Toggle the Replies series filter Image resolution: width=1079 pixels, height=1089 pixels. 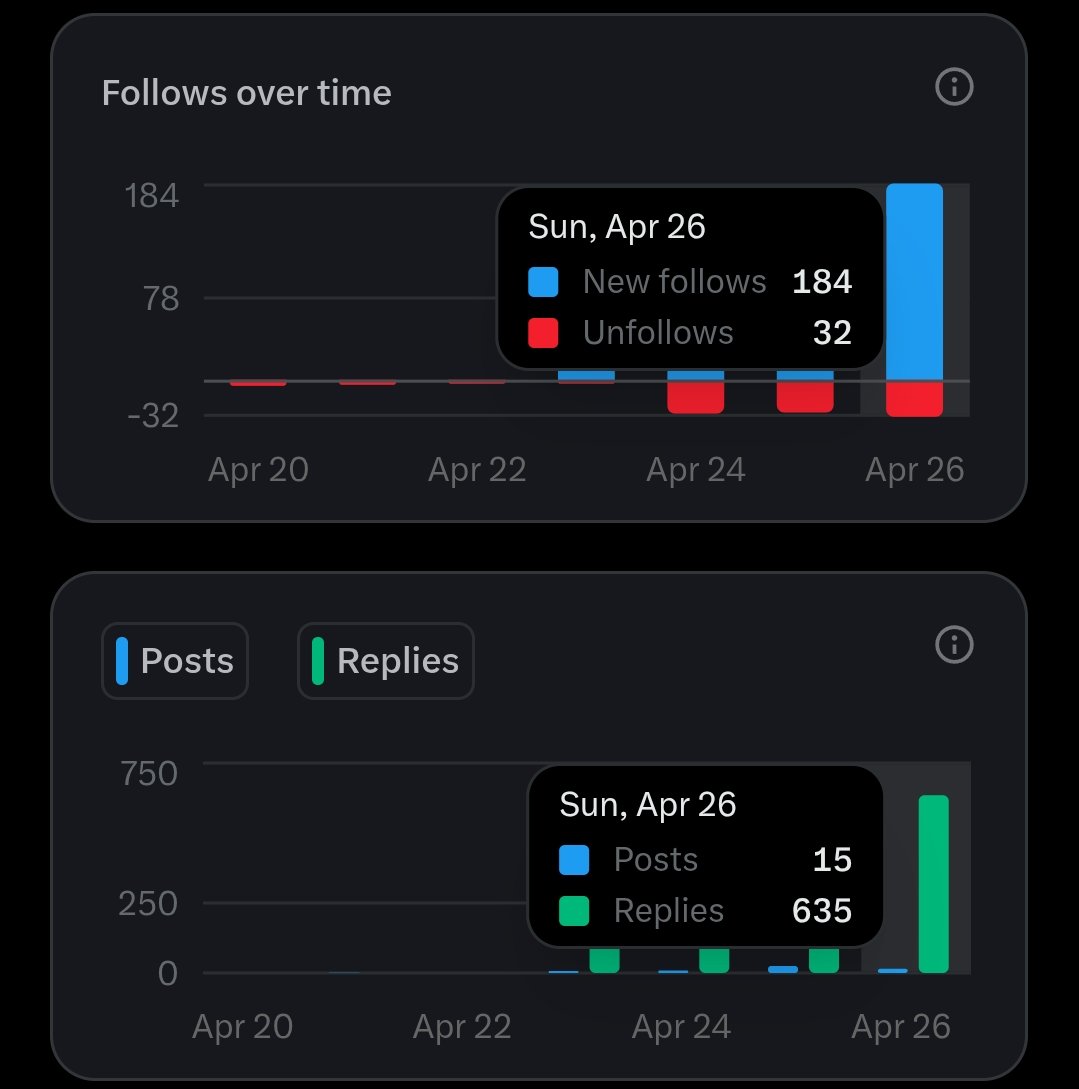[386, 660]
